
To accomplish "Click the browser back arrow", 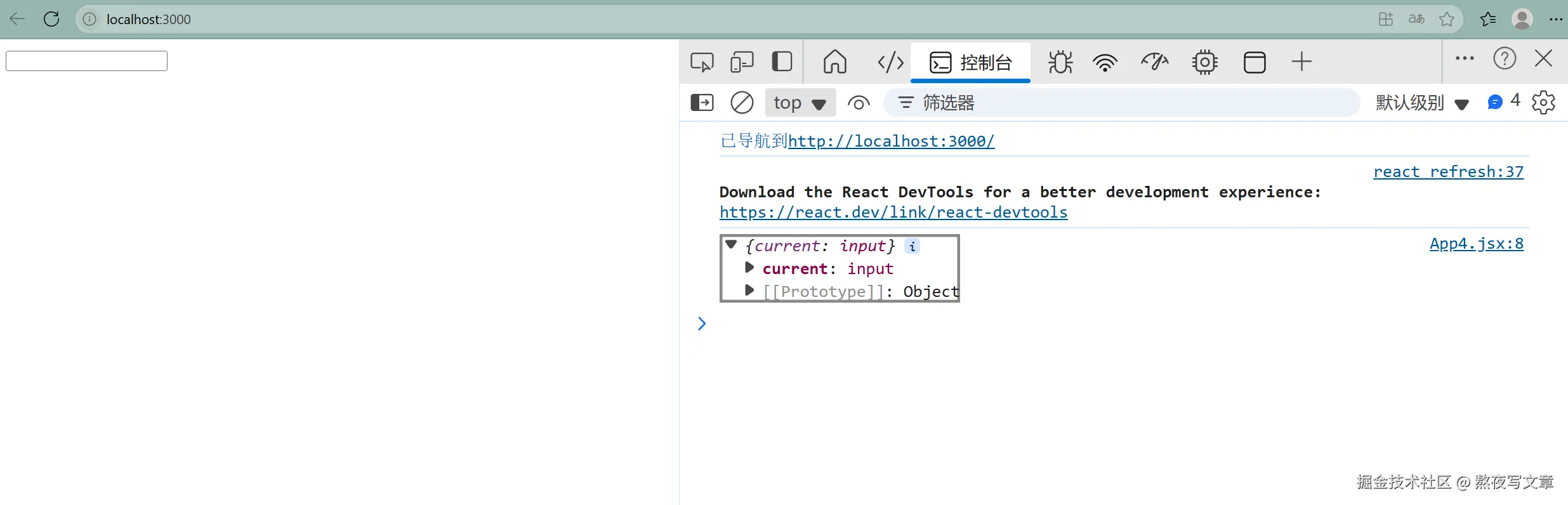I will (x=18, y=19).
